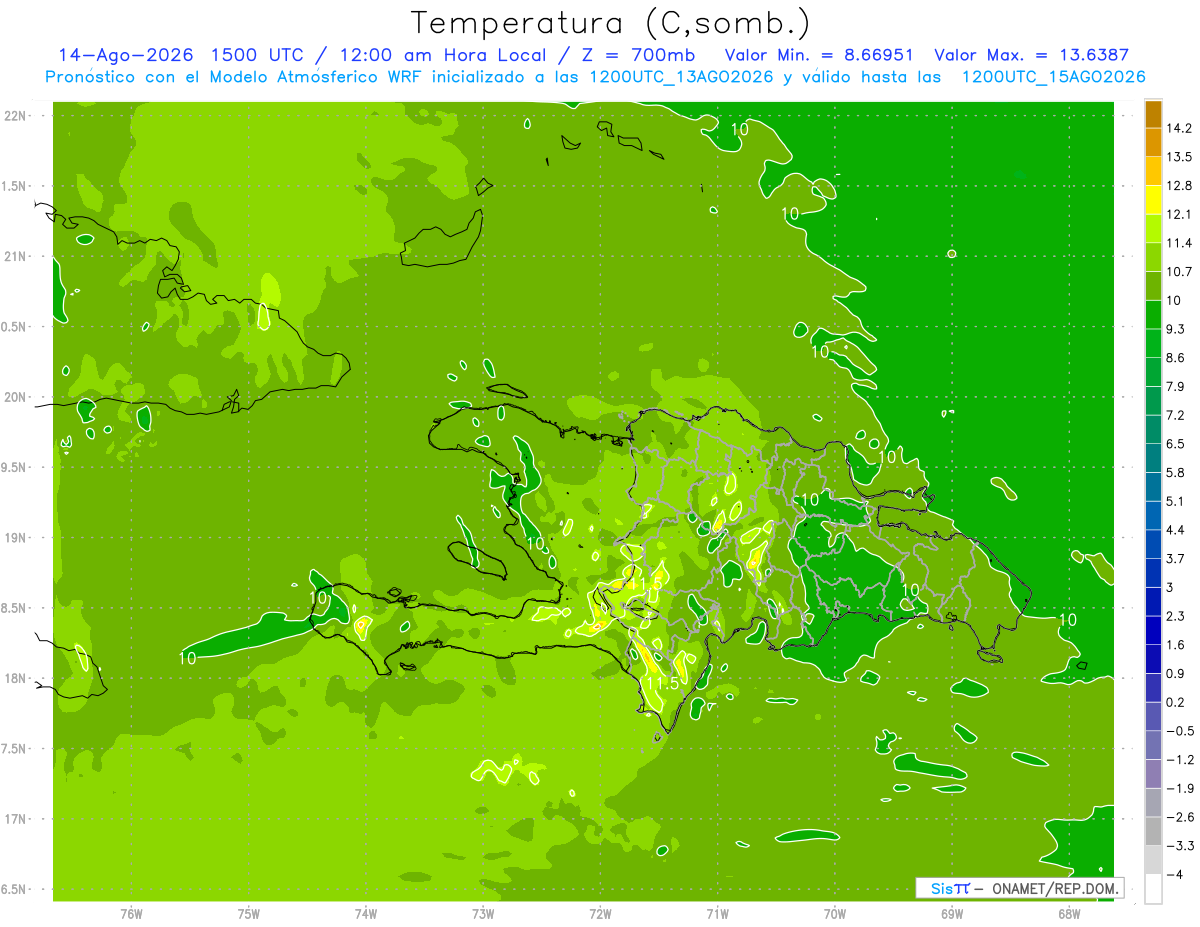Image resolution: width=1200 pixels, height=927 pixels.
Task: Select the dark blue swatch between 1.6 and 2.3
Action: [x=1153, y=631]
